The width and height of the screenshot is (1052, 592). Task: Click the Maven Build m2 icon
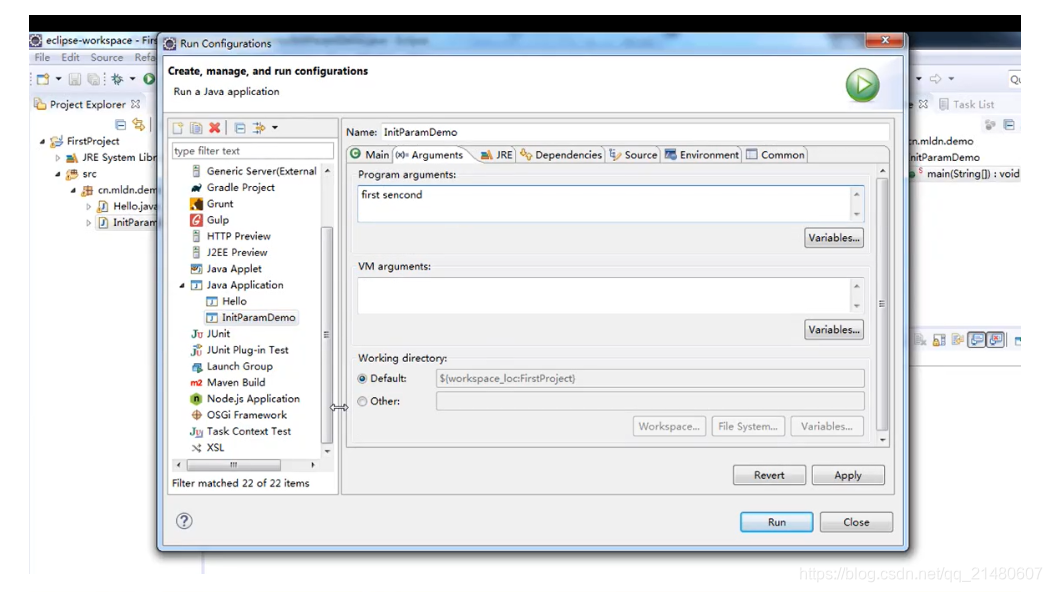coord(196,383)
